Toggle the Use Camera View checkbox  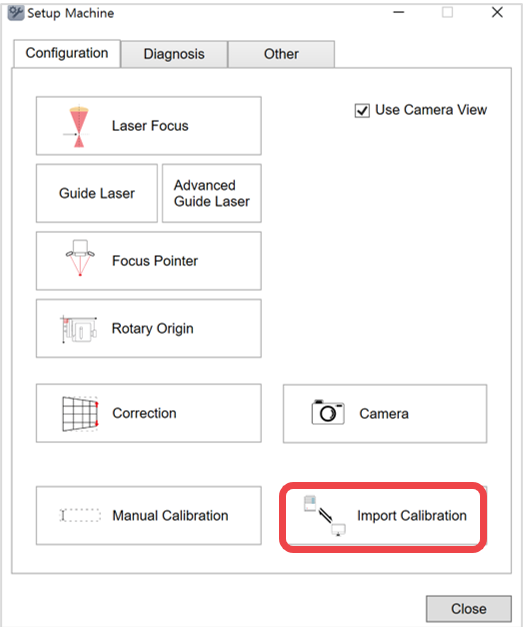pyautogui.click(x=362, y=110)
